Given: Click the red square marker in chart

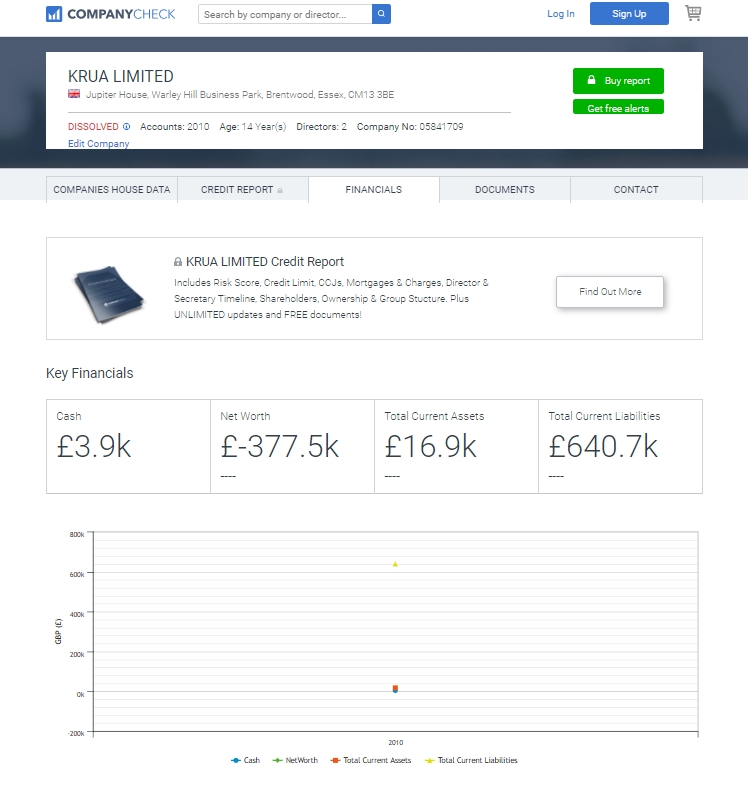Looking at the screenshot, I should tap(395, 688).
